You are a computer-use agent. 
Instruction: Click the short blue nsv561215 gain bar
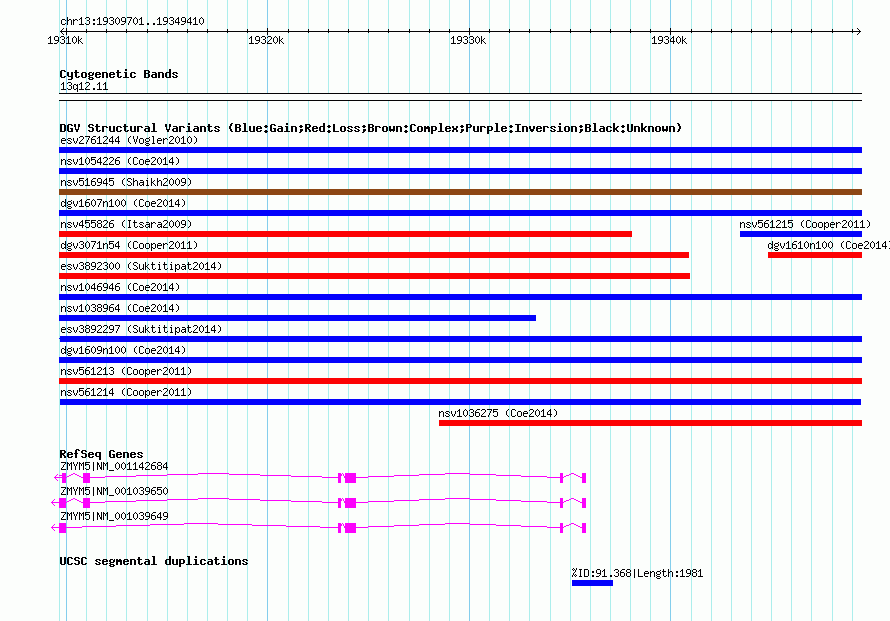click(801, 234)
